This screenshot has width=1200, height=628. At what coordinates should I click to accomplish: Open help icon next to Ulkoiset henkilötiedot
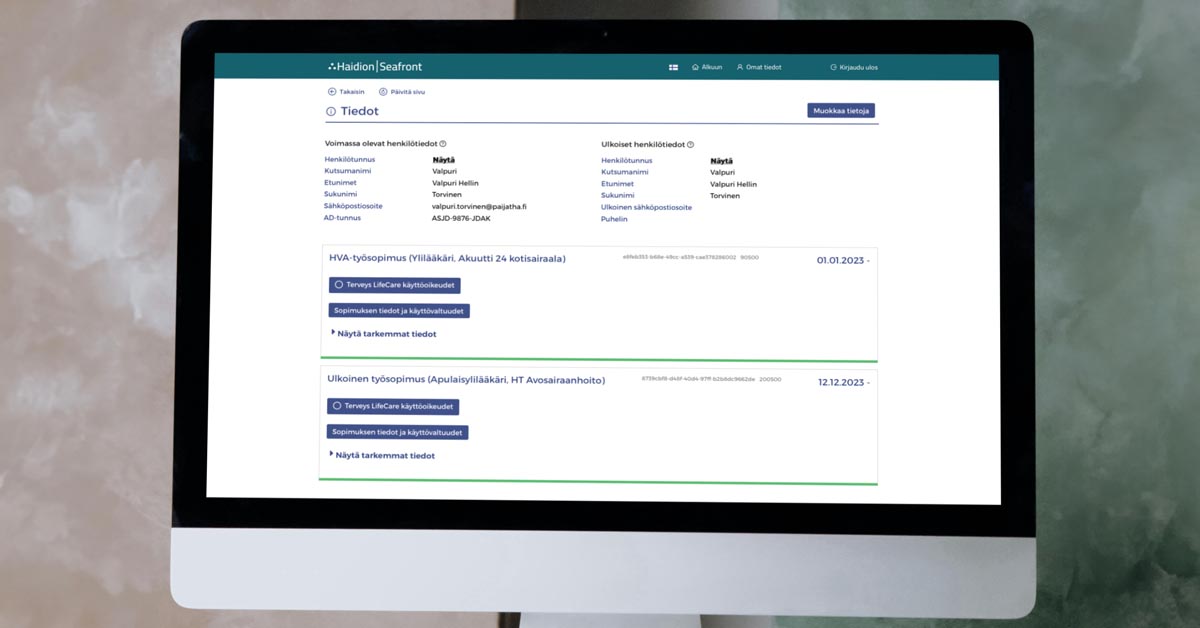(691, 145)
